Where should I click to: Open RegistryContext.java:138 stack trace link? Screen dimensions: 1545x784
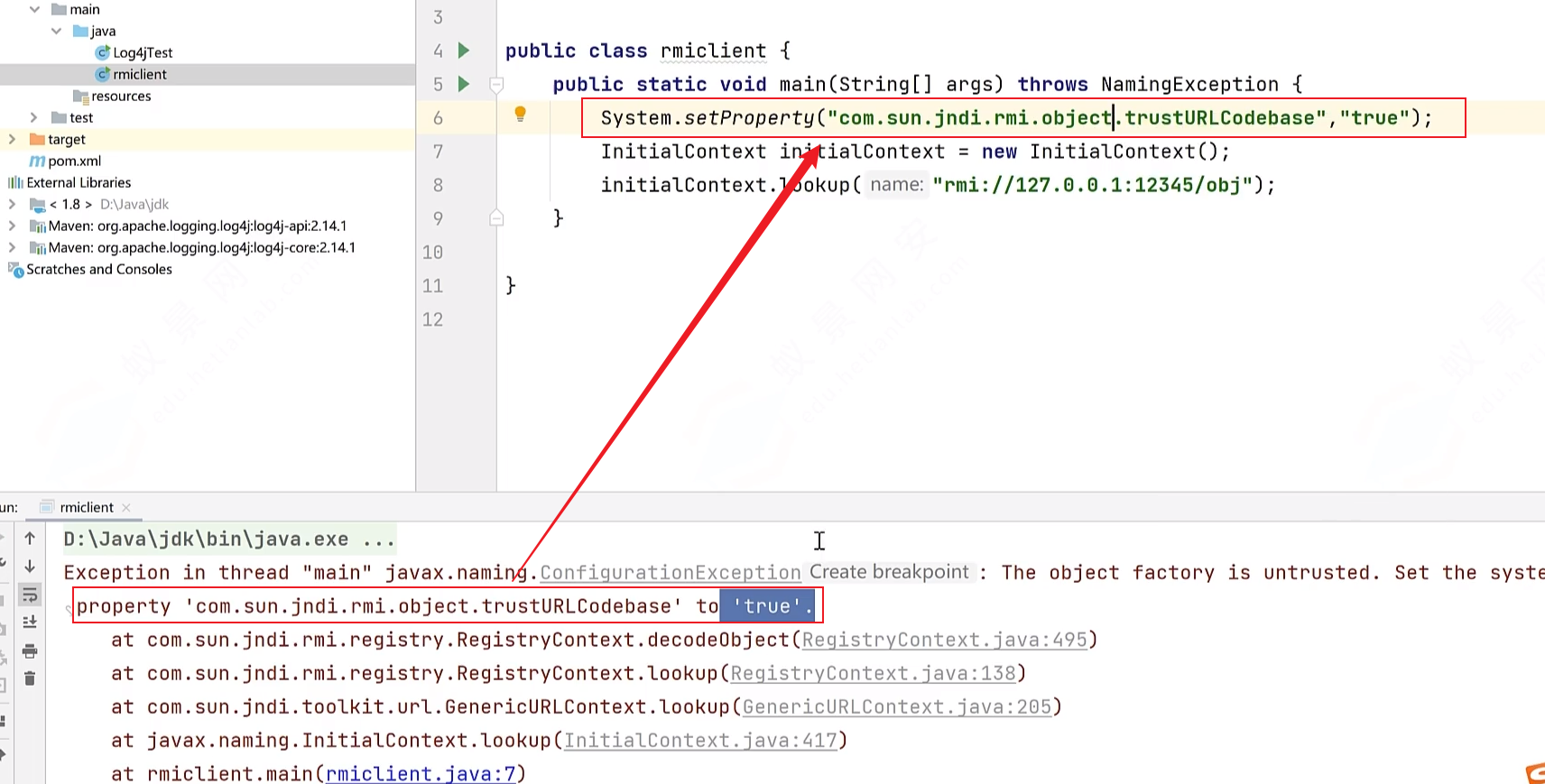(874, 673)
